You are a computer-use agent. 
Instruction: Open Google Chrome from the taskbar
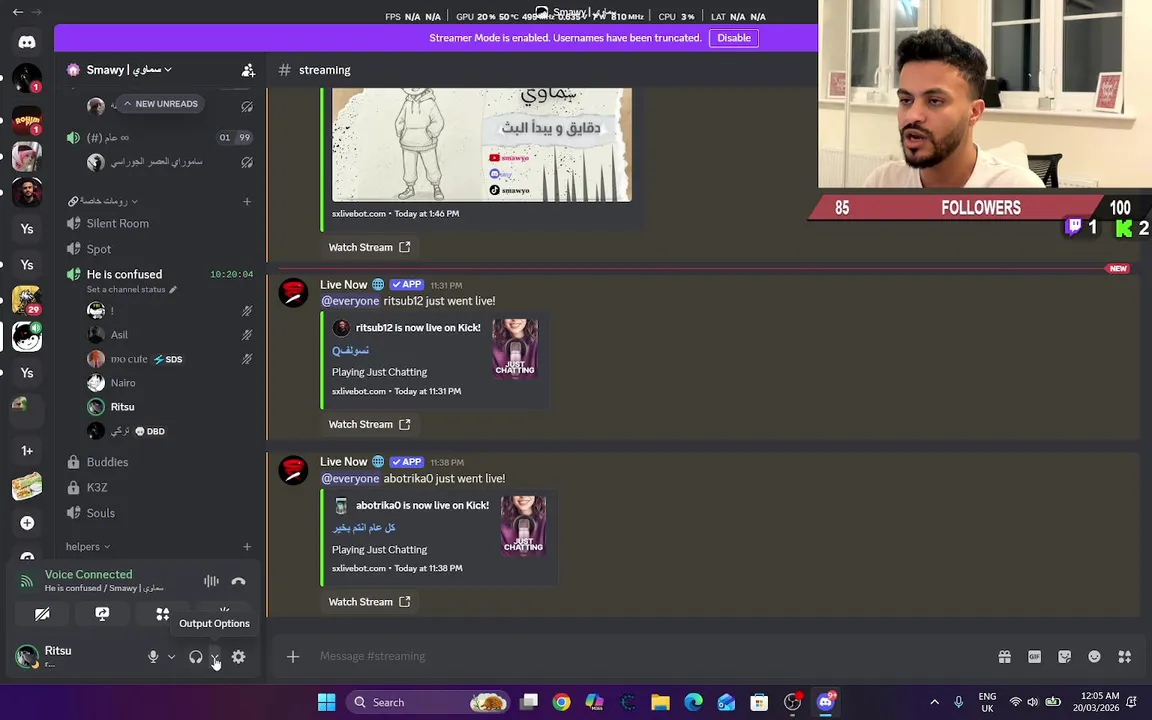(561, 702)
